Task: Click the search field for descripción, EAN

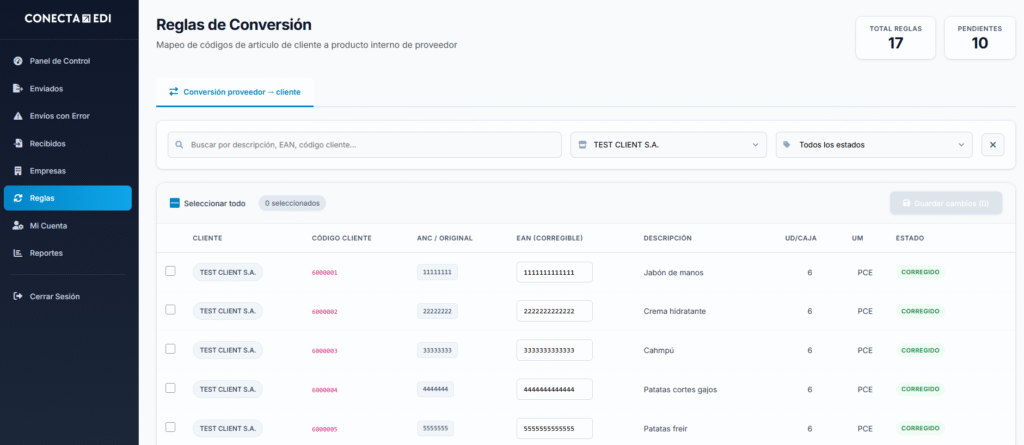Action: pyautogui.click(x=365, y=145)
